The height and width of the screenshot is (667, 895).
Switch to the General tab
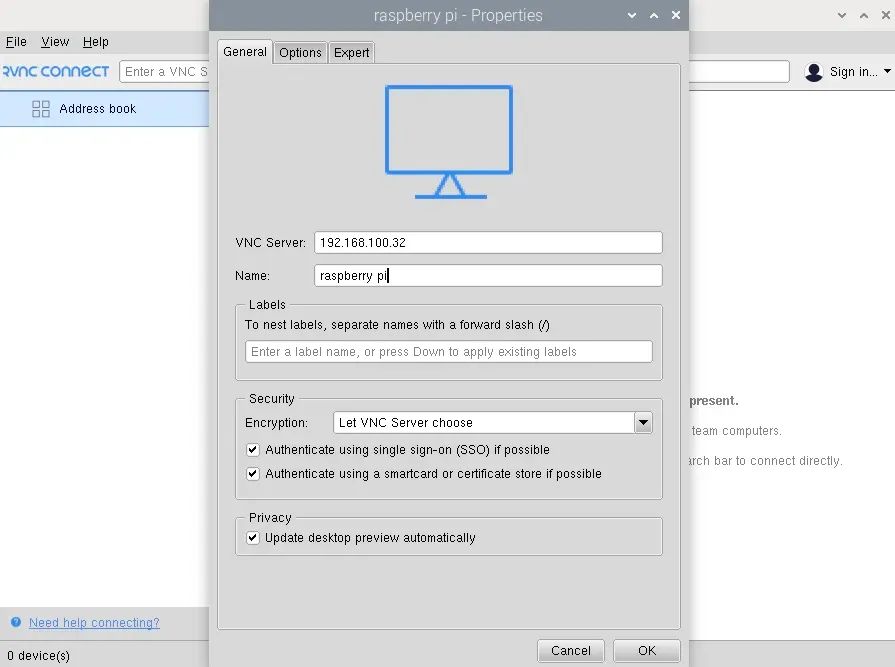[x=245, y=52]
